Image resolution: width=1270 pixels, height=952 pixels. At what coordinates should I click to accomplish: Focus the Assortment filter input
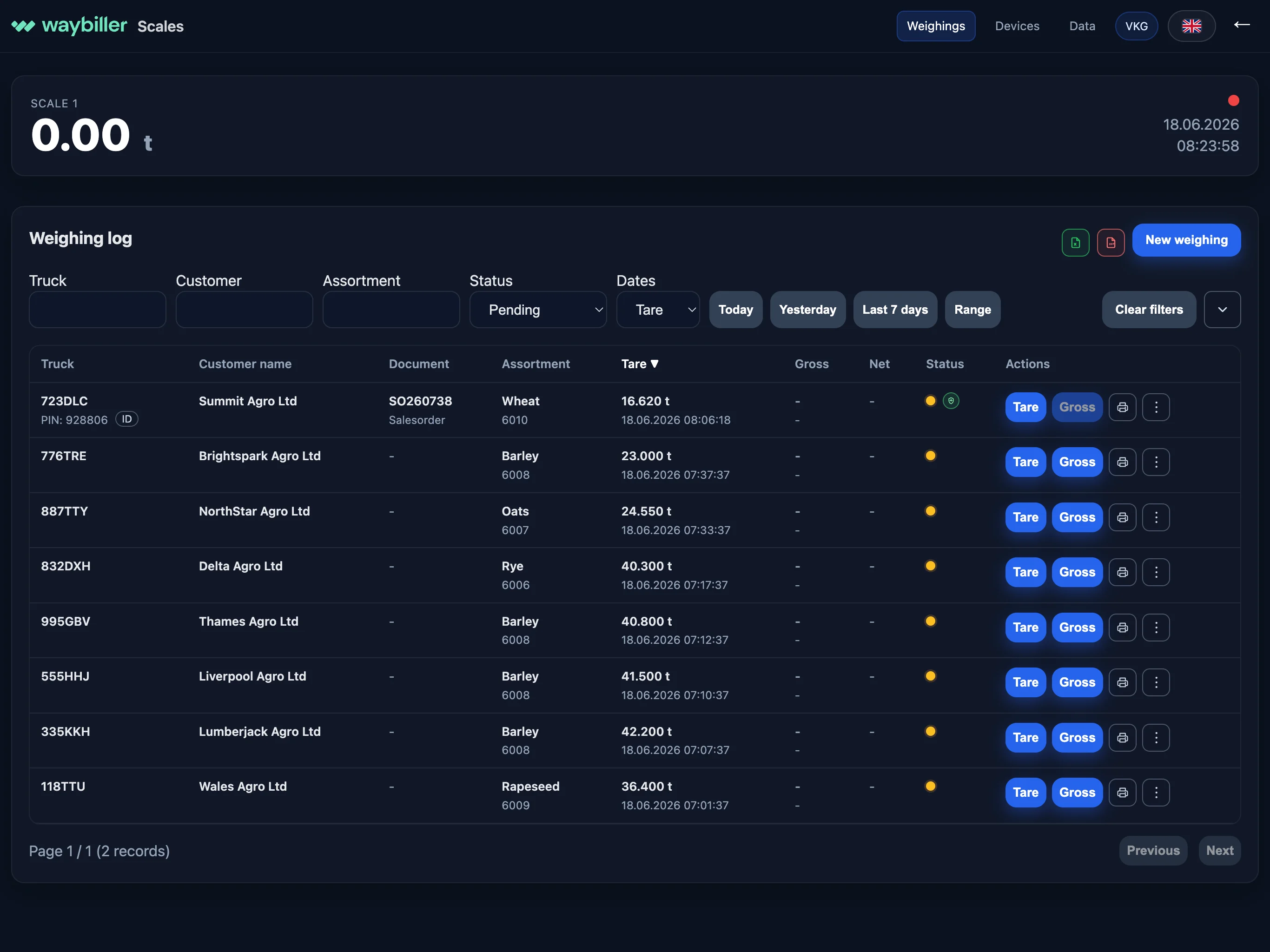(x=391, y=310)
